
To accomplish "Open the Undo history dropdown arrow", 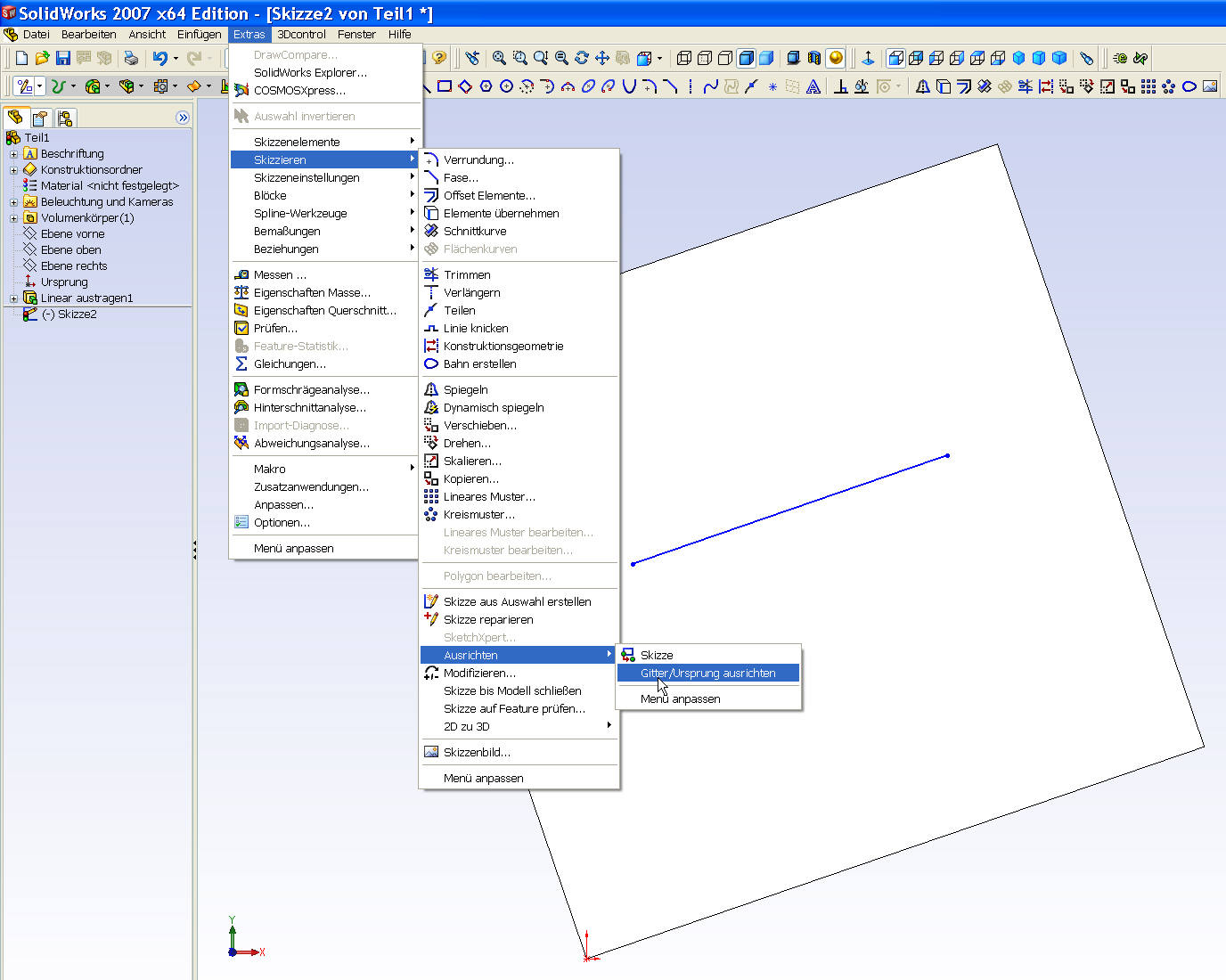I will [176, 59].
